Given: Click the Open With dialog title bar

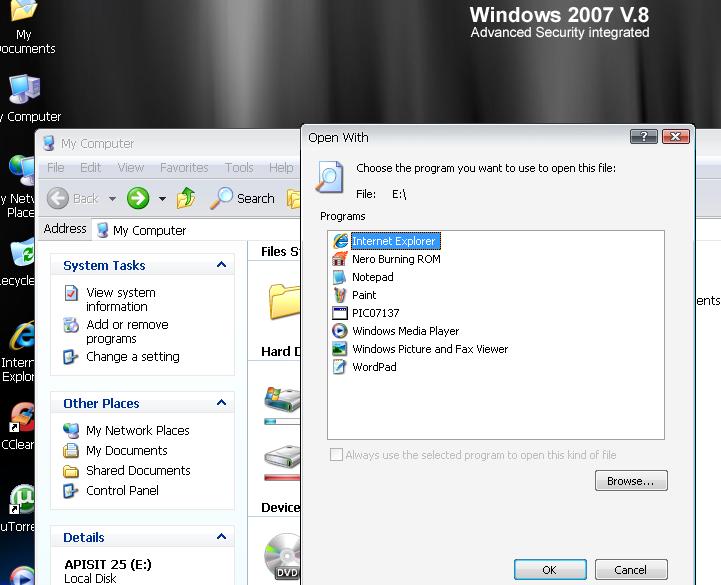Looking at the screenshot, I should 464,137.
